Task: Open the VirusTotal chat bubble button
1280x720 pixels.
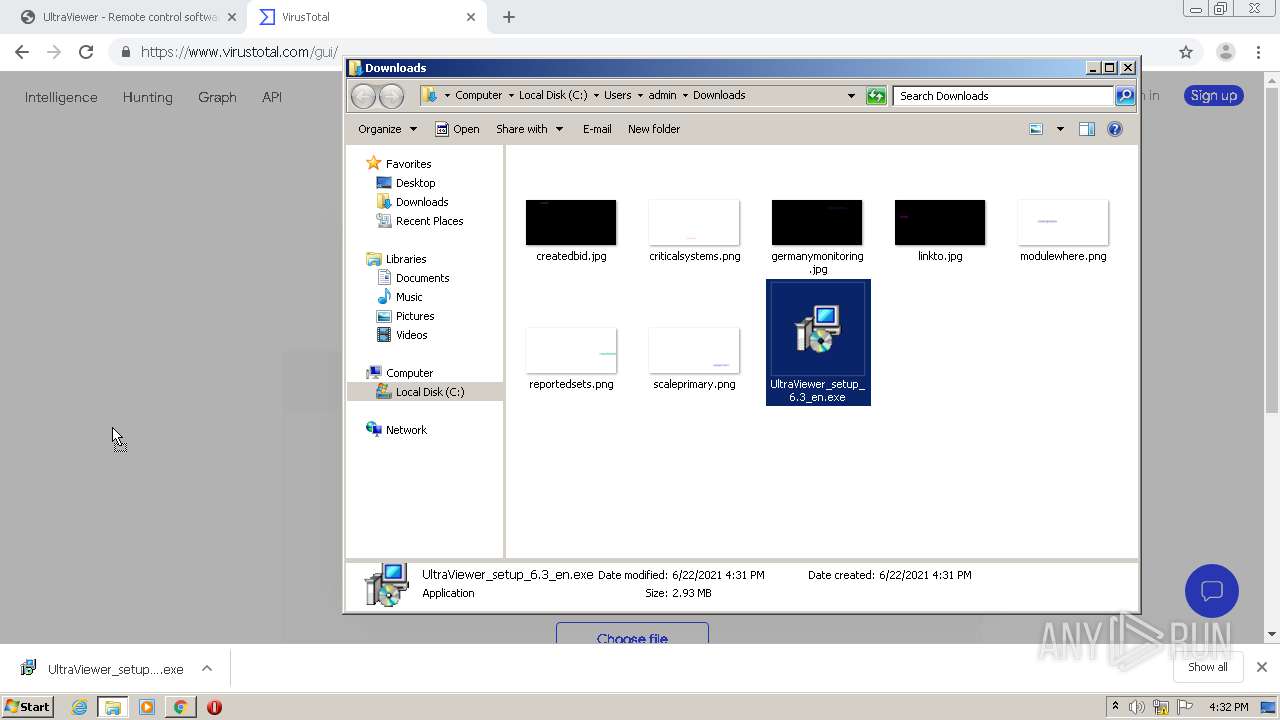Action: 1212,591
